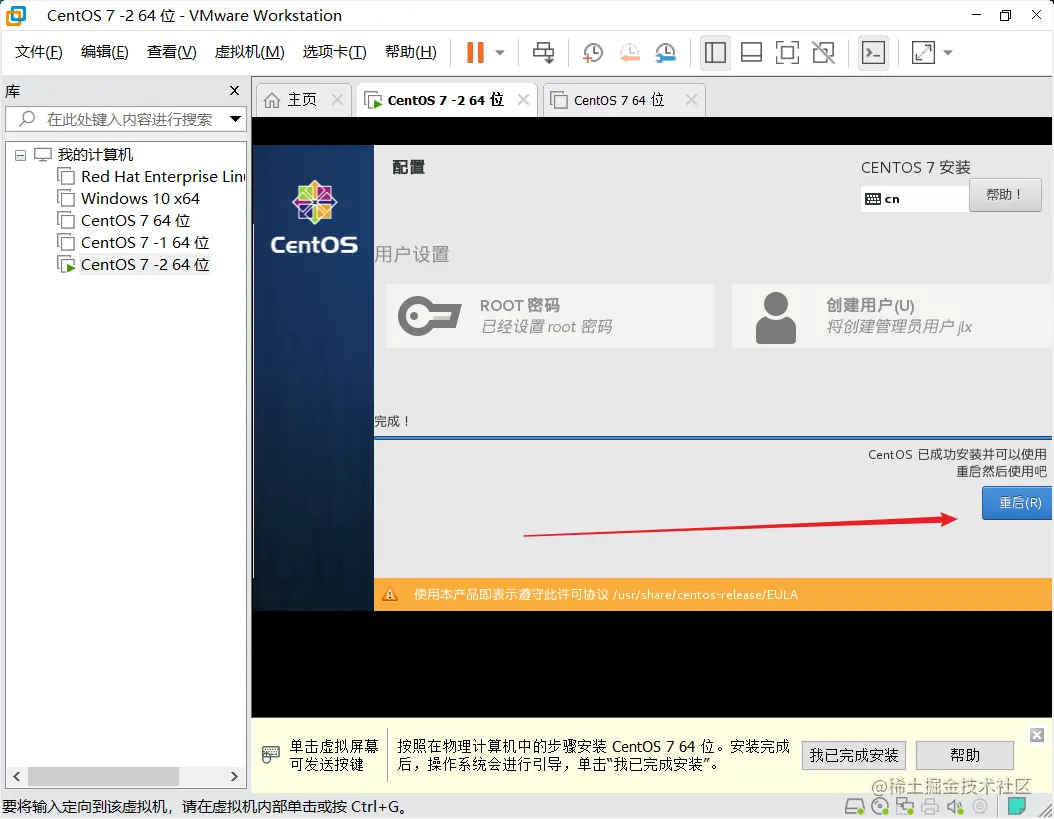This screenshot has width=1054, height=819.
Task: Open the 选项卡(T) menu
Action: click(334, 52)
